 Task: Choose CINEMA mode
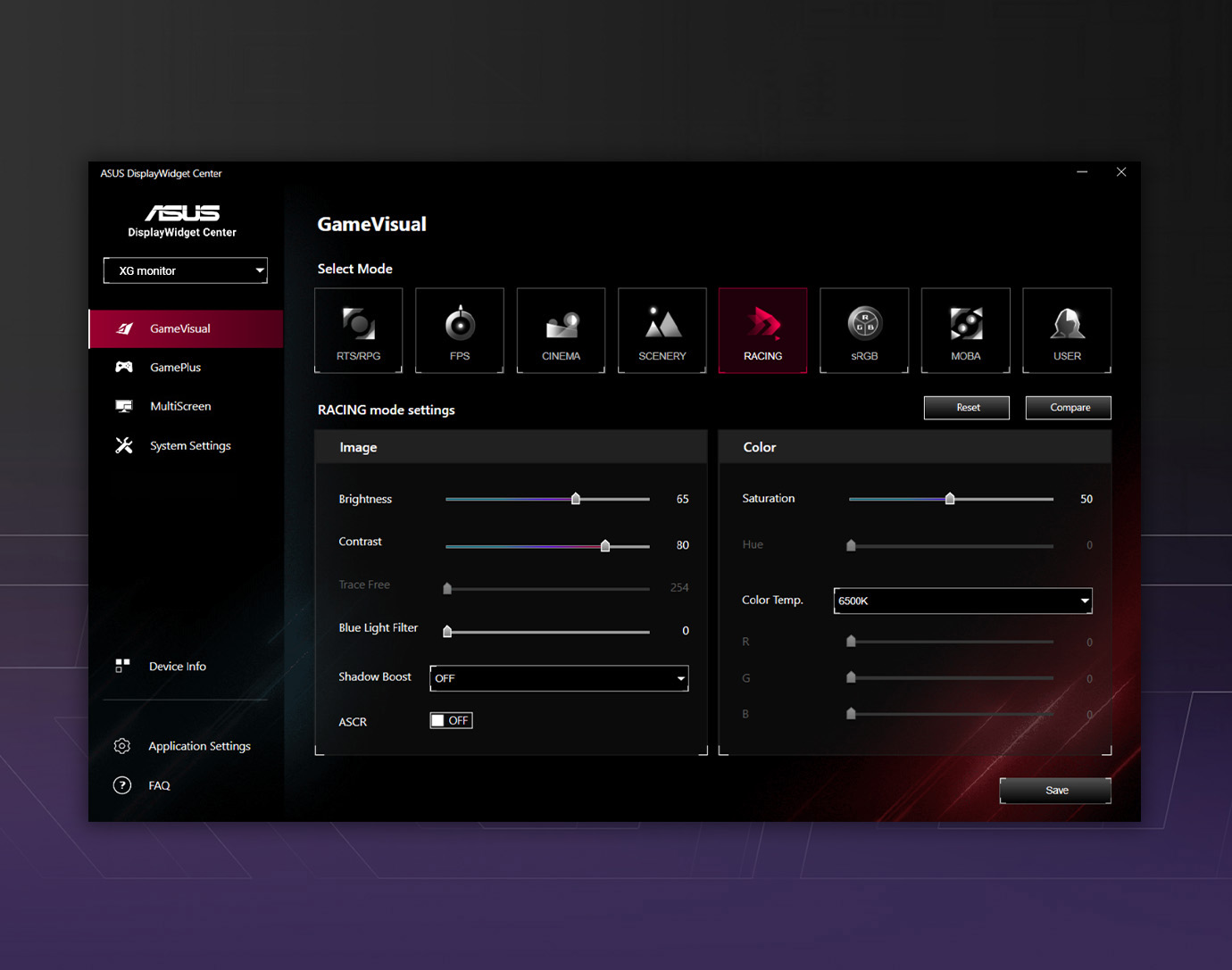tap(561, 330)
